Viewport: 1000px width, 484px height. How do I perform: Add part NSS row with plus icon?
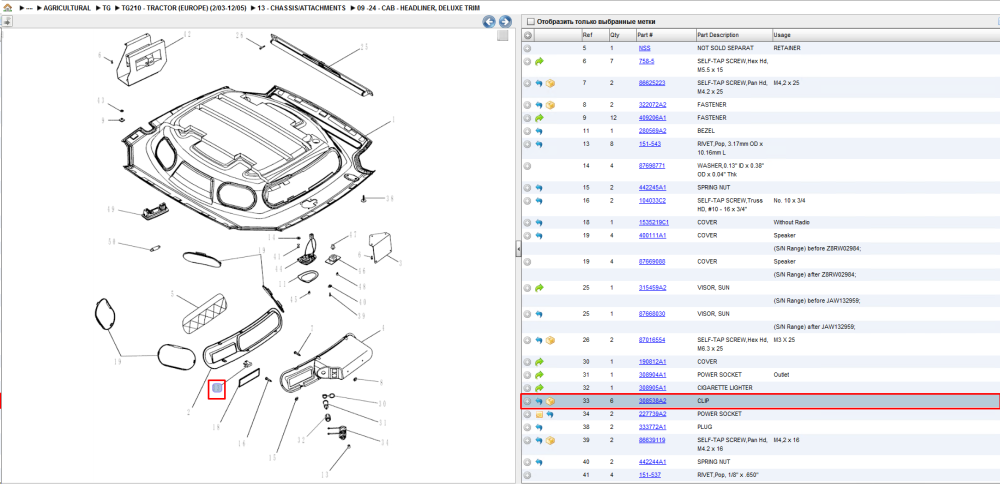pos(527,48)
